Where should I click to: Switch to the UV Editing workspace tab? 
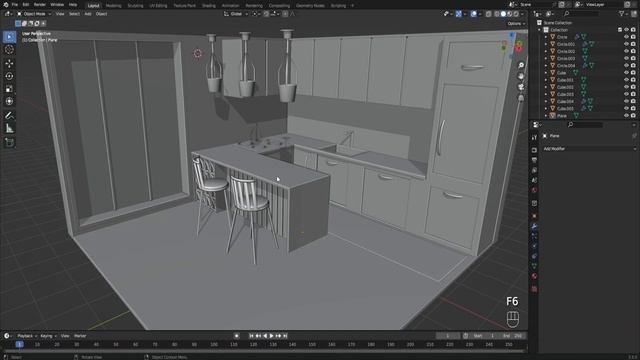click(158, 6)
